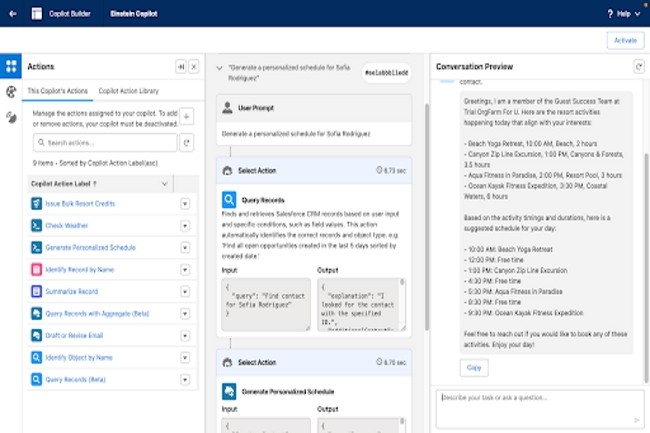The height and width of the screenshot is (433, 650).
Task: Click the Check Weather action icon
Action: (36, 225)
